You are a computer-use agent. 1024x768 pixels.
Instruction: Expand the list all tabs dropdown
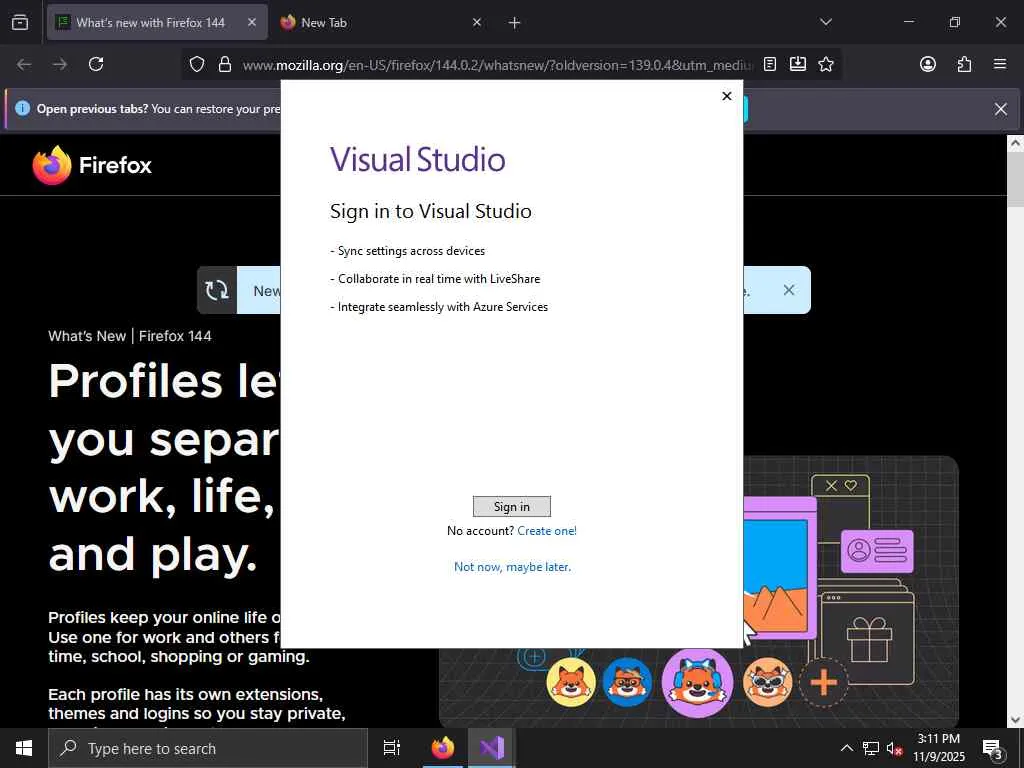click(825, 22)
